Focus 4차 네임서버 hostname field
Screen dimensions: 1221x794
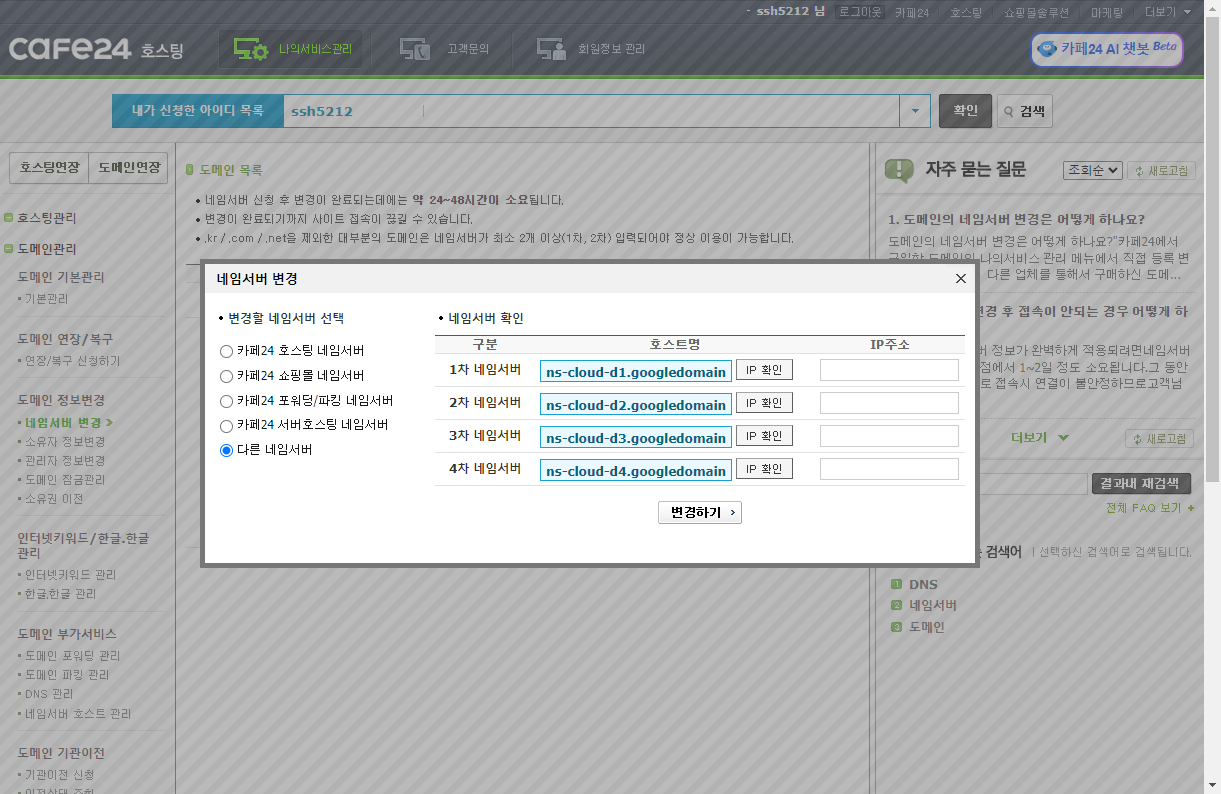[636, 470]
